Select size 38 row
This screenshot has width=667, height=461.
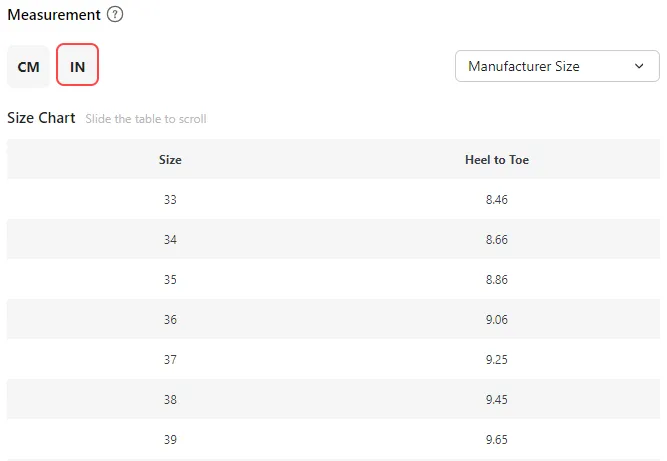tap(334, 399)
